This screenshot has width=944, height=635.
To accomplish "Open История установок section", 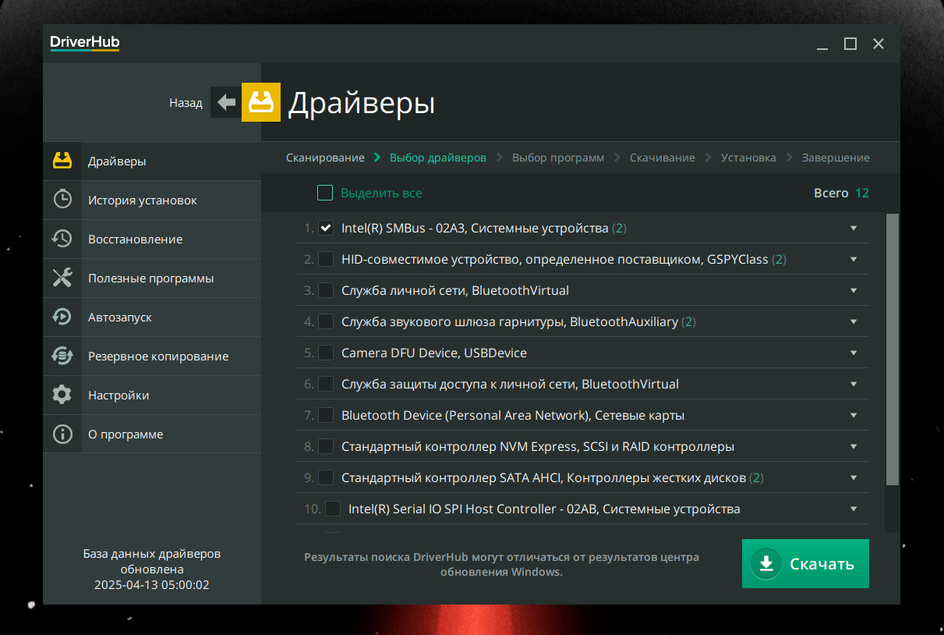I will point(152,200).
